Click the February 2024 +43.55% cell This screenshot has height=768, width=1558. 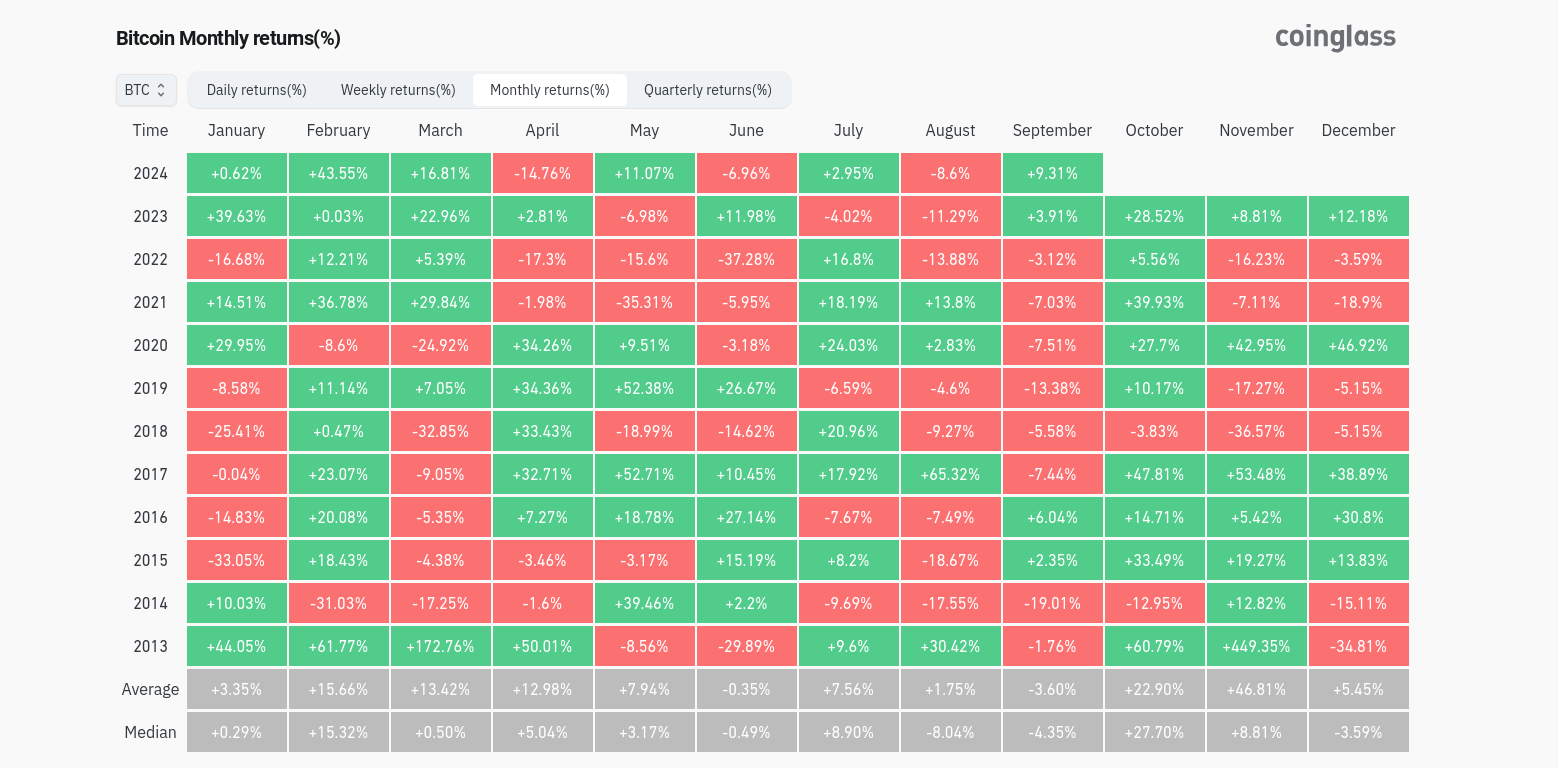(338, 174)
